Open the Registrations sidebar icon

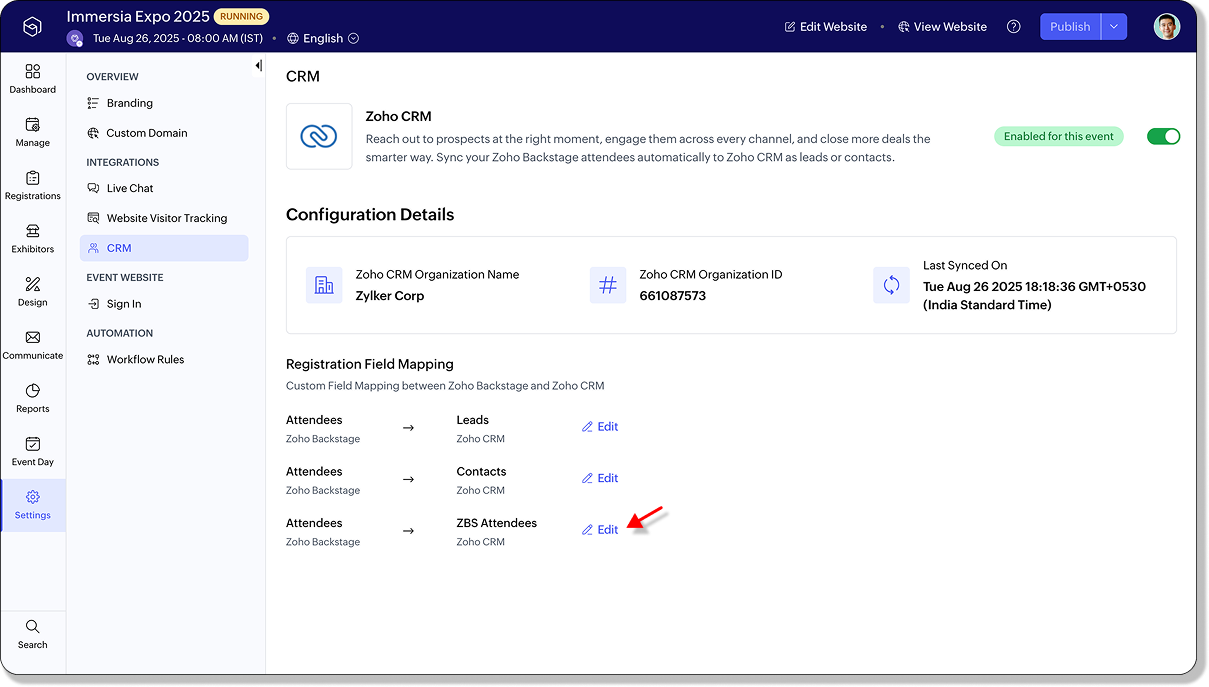click(x=33, y=178)
